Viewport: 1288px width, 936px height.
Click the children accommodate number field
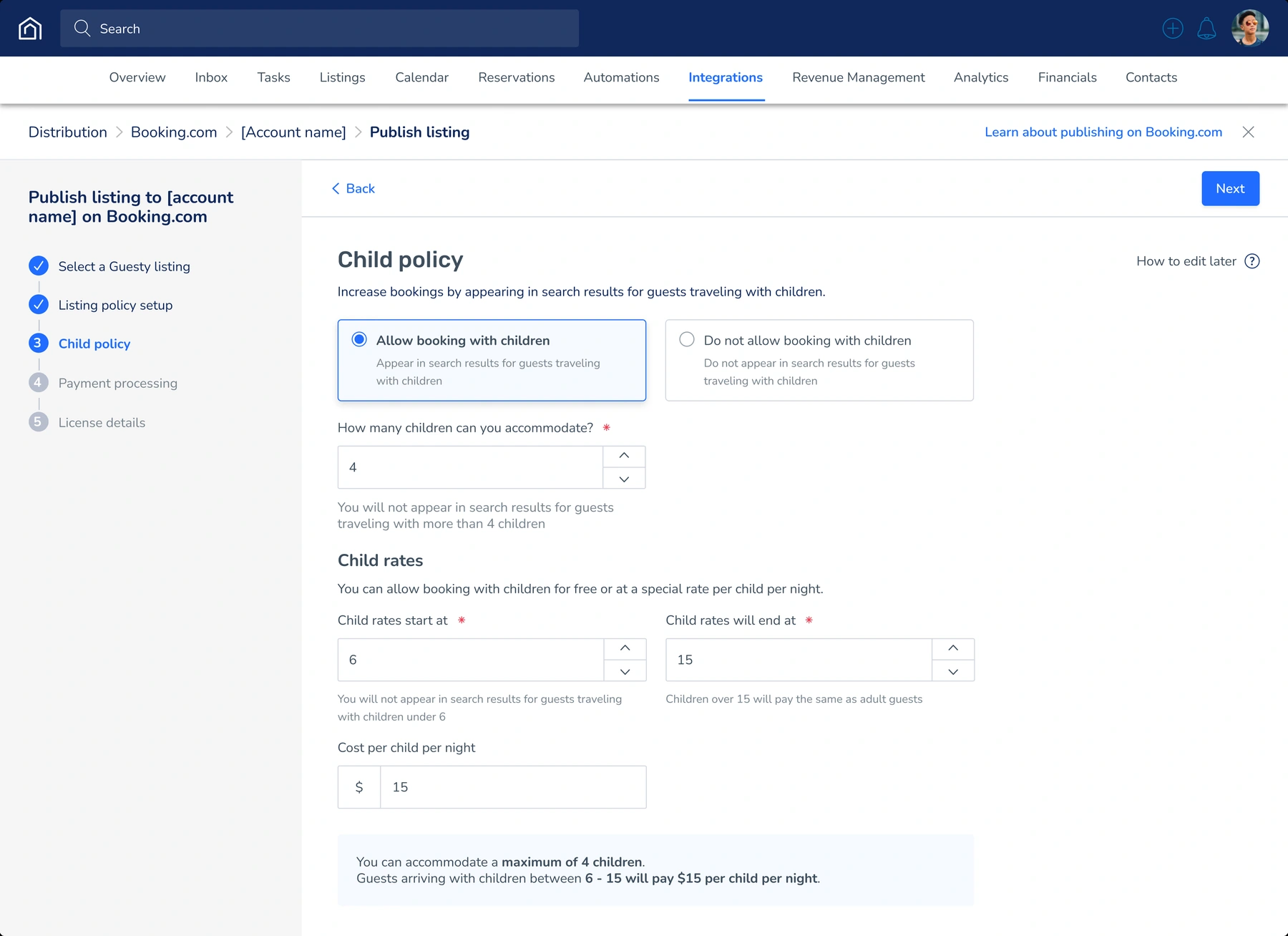click(470, 467)
